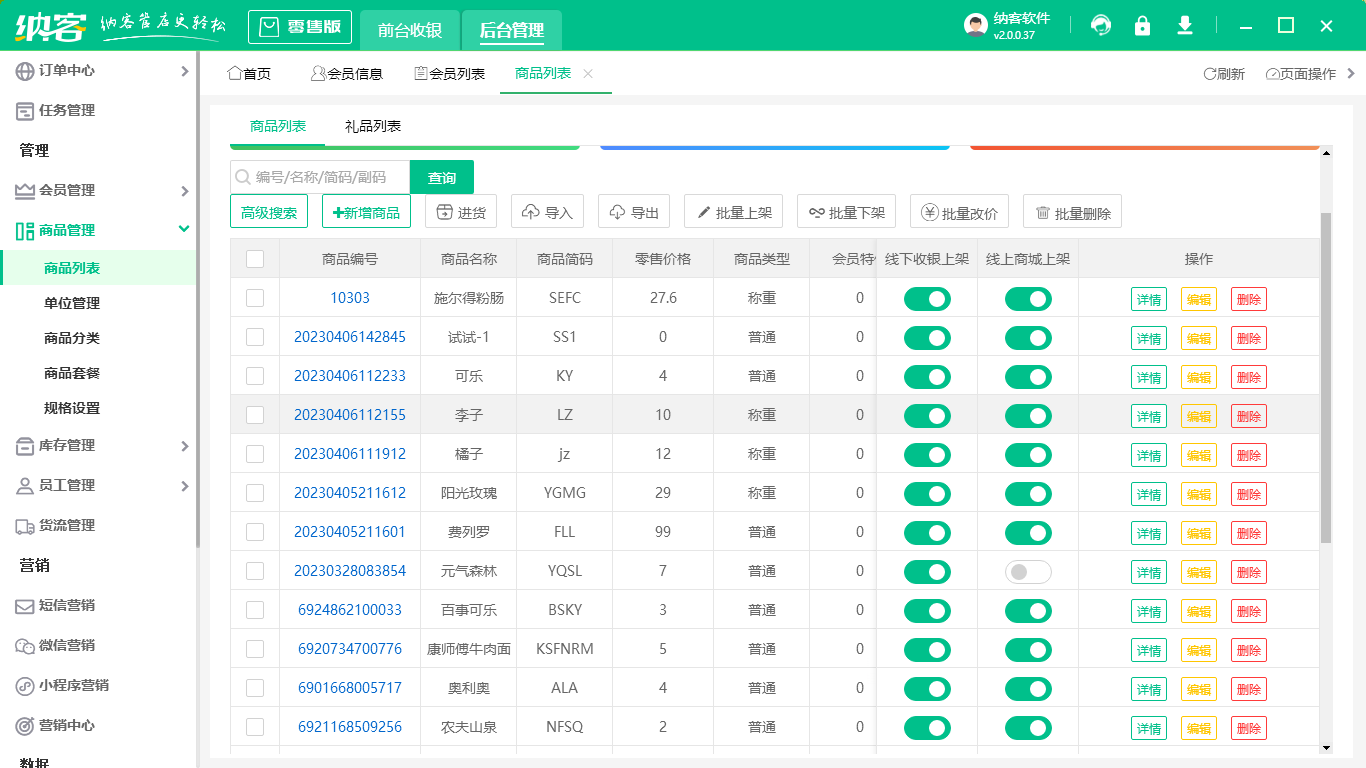This screenshot has width=1366, height=768.
Task: Open the 进货 (purchase) tool
Action: point(461,211)
